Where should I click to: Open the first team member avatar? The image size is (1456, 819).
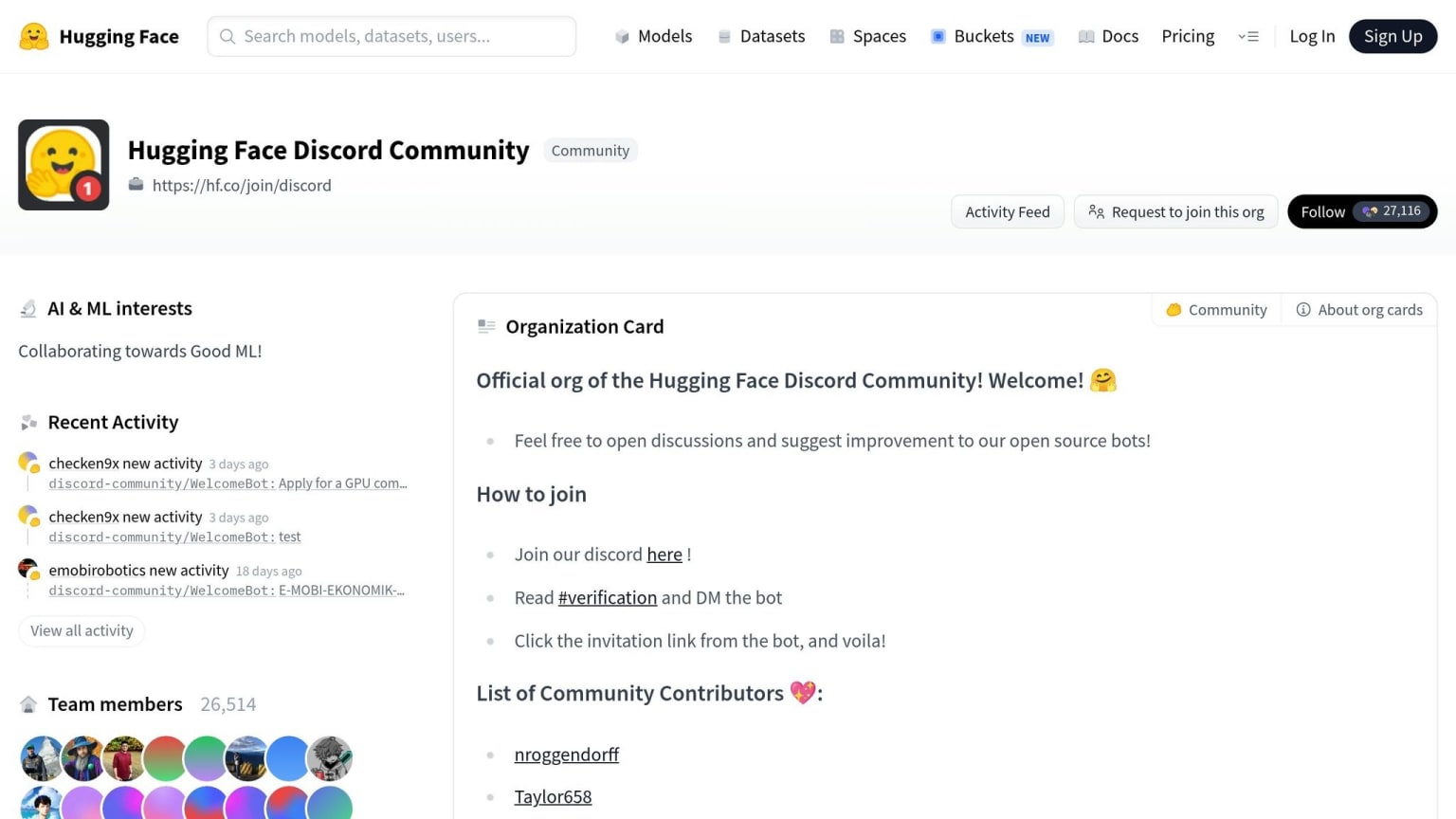42,757
